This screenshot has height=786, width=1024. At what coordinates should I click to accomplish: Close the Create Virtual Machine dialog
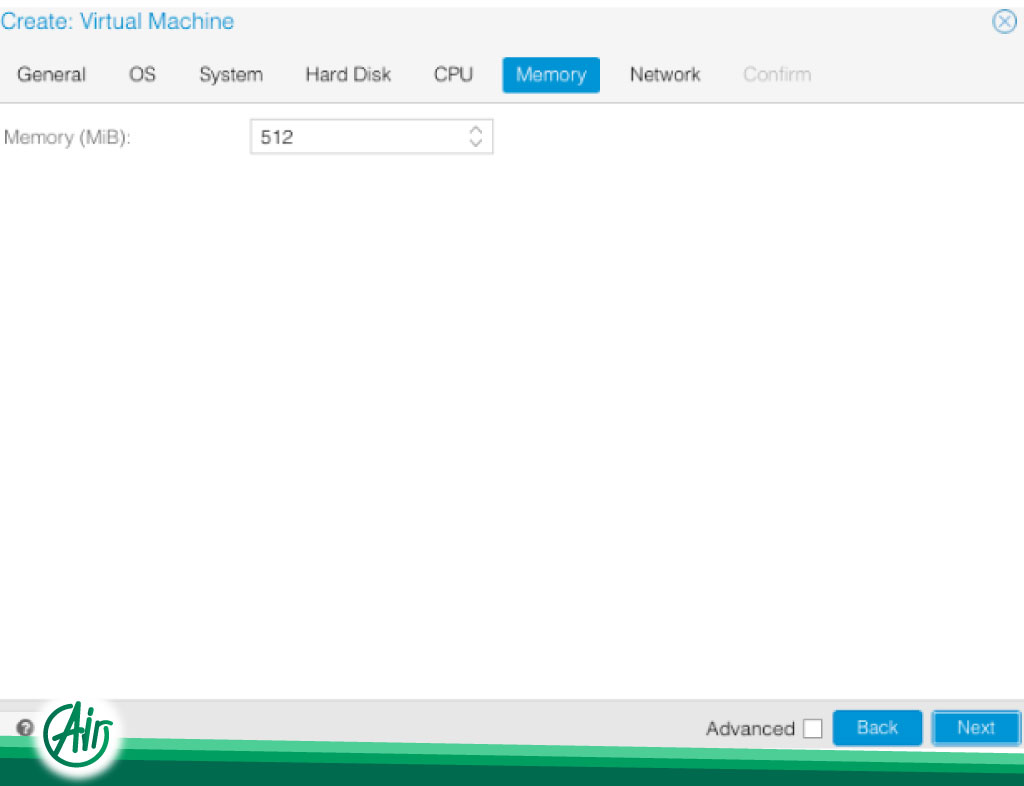[1004, 22]
